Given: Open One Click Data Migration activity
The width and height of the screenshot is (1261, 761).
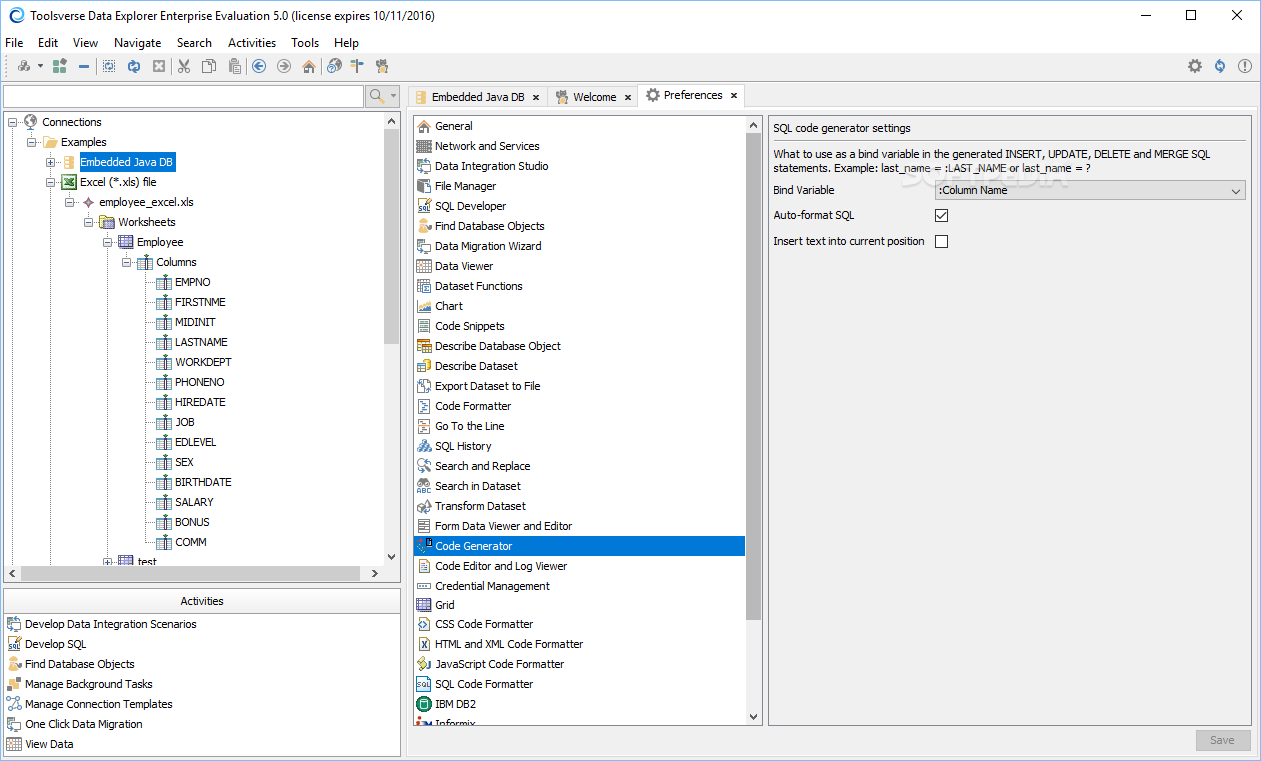Looking at the screenshot, I should 84,724.
